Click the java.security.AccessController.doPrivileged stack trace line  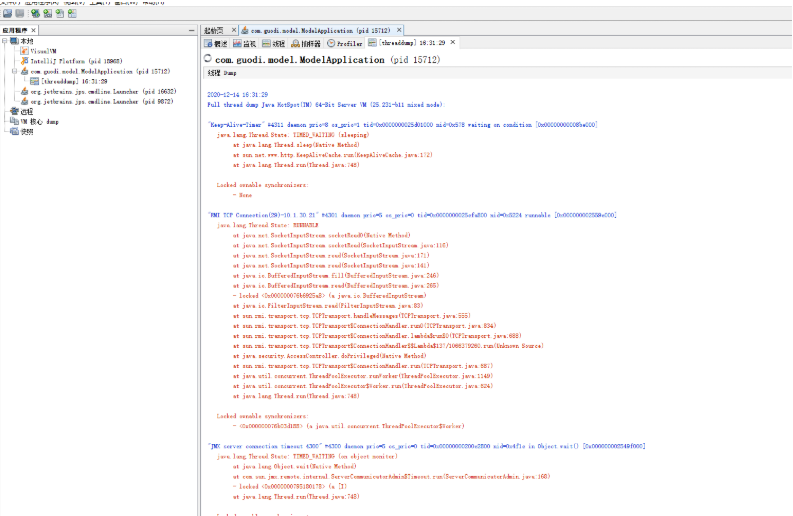330,356
